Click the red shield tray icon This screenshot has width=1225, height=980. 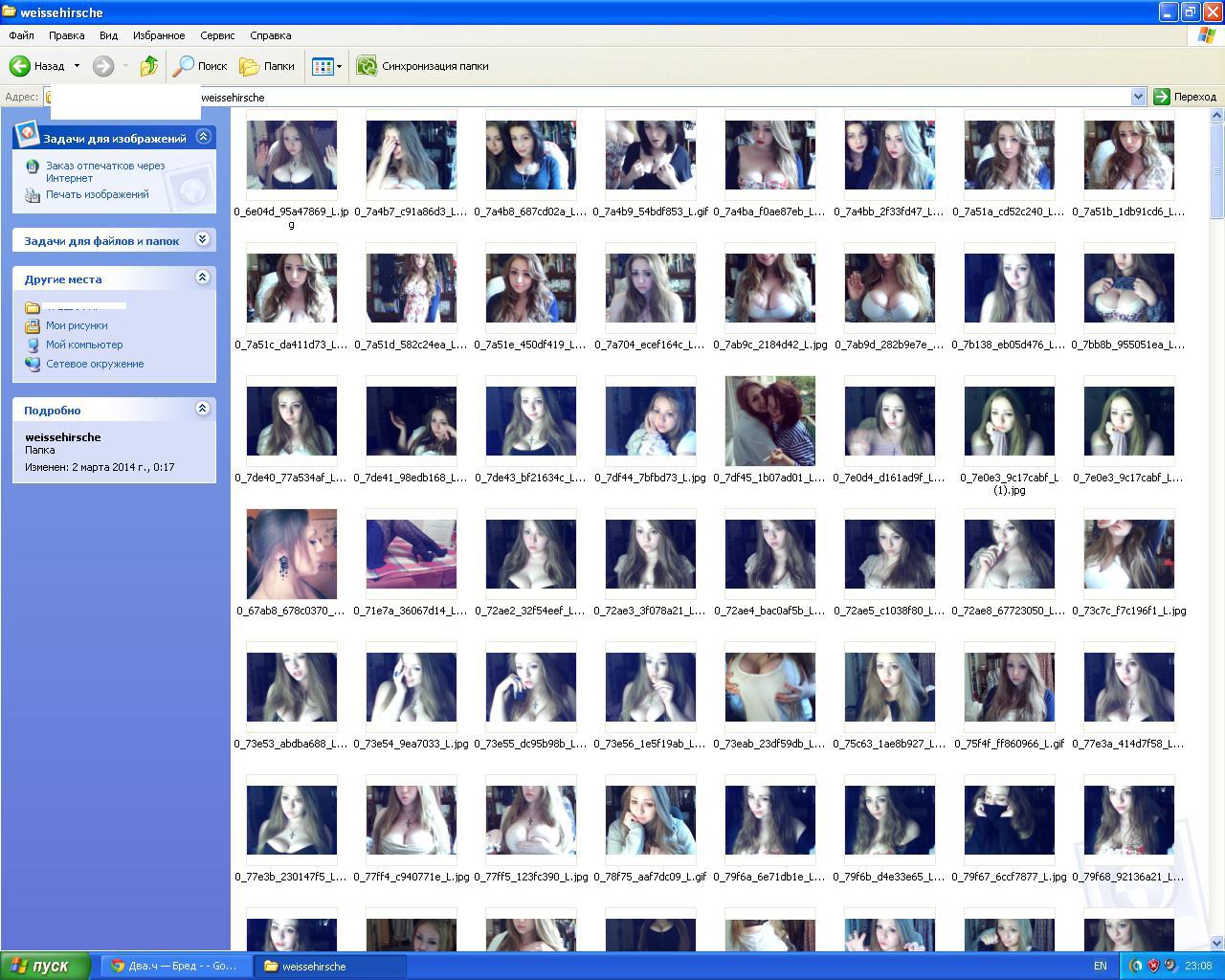tap(1153, 966)
